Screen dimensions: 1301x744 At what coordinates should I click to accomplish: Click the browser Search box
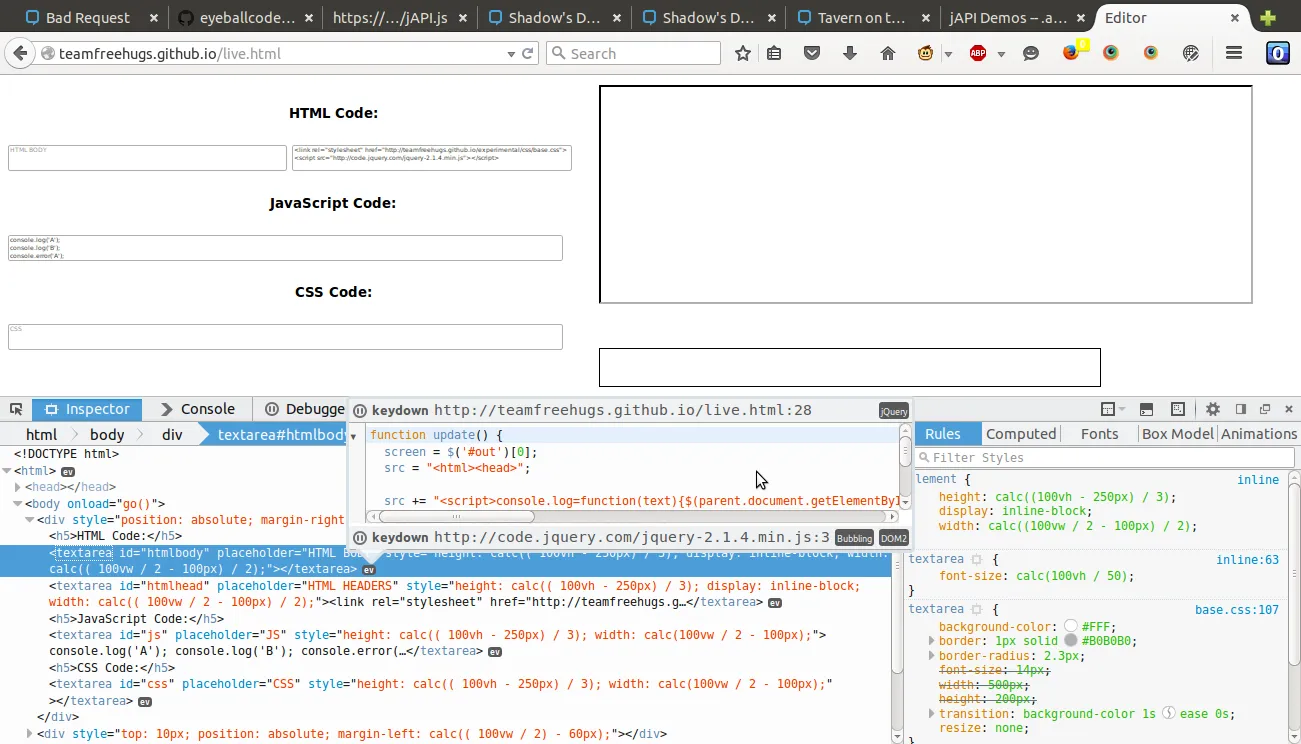pyautogui.click(x=633, y=53)
